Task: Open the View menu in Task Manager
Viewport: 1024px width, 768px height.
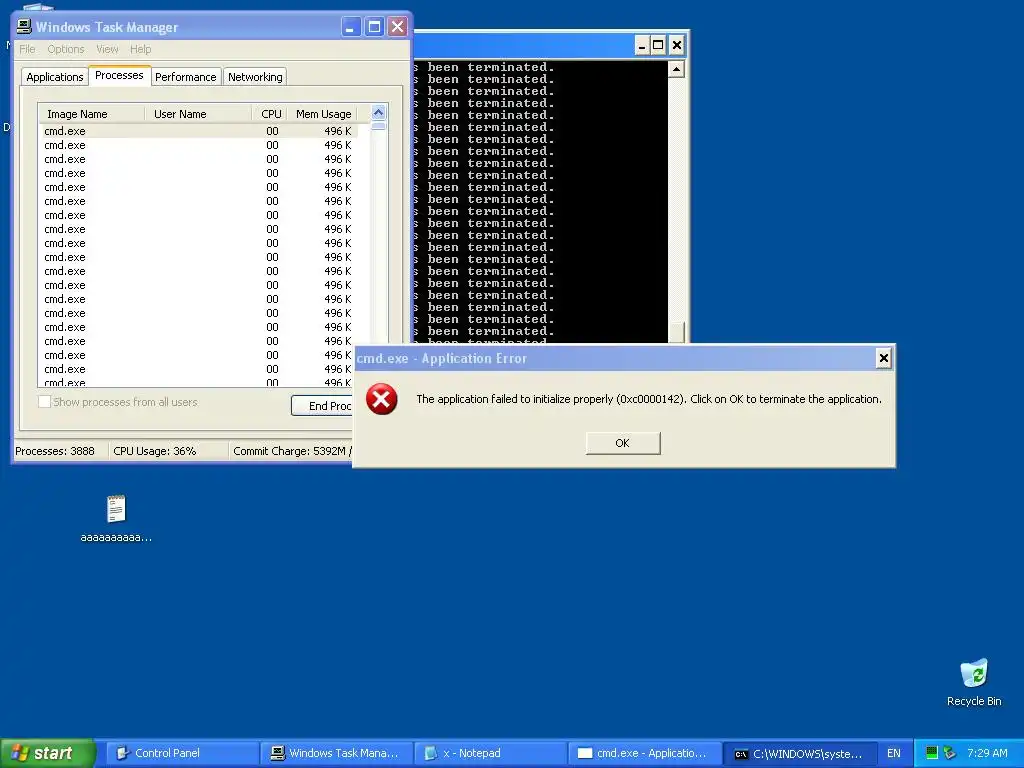Action: 107,49
